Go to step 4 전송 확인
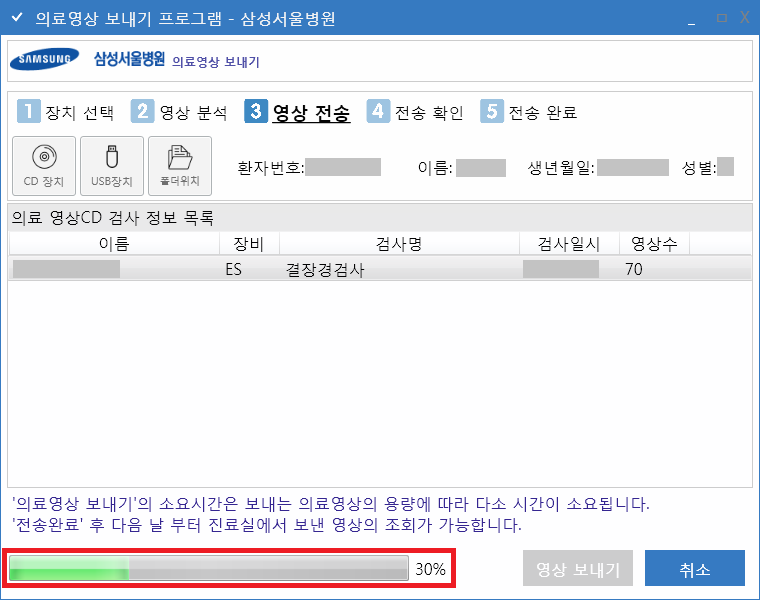Screen dimensions: 760x600 (415, 111)
